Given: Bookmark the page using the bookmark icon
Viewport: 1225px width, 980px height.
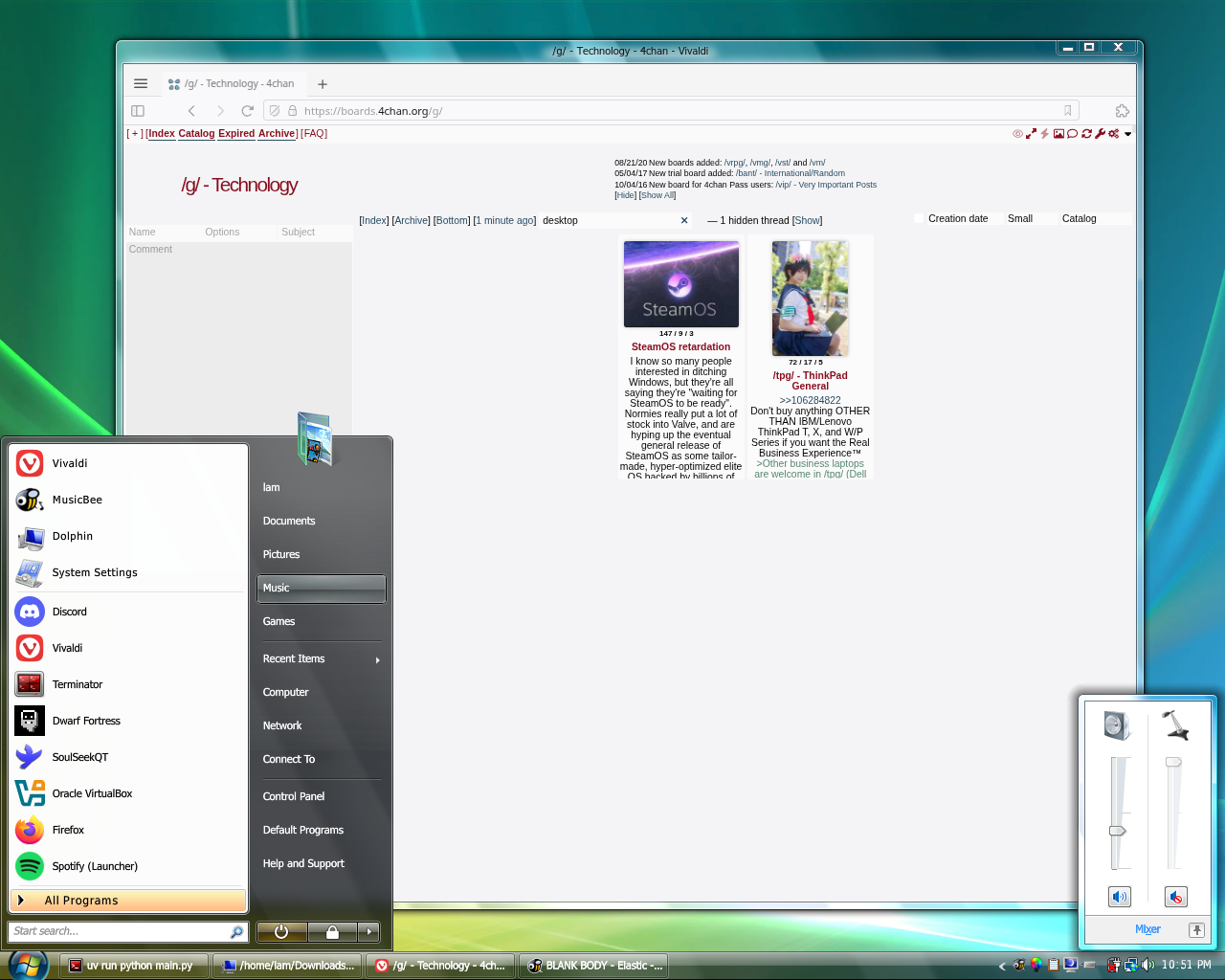Looking at the screenshot, I should point(1068,111).
